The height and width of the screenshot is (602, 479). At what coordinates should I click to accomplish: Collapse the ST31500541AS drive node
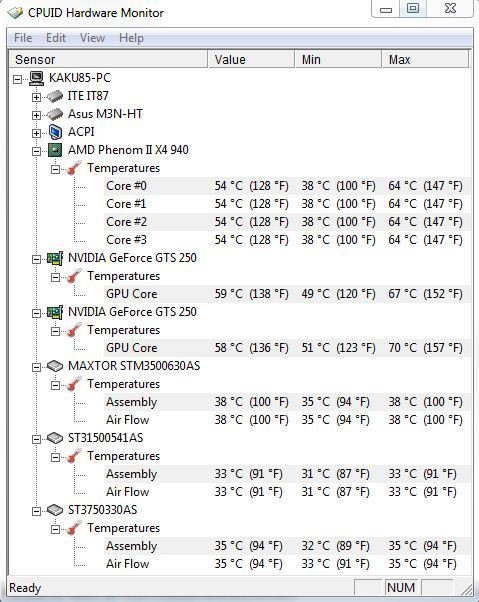[x=36, y=439]
